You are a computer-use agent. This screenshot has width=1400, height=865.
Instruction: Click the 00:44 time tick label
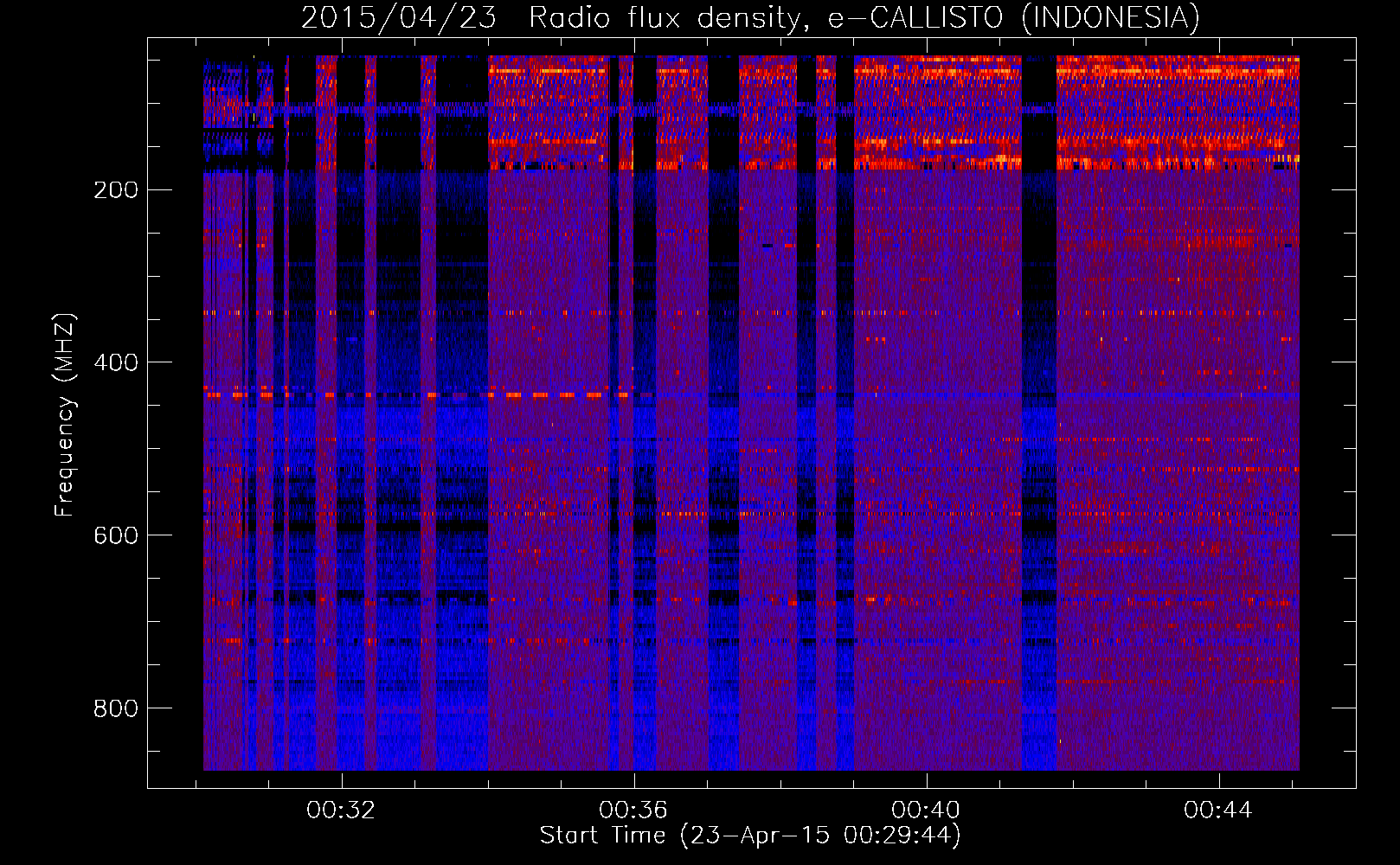[x=1218, y=811]
